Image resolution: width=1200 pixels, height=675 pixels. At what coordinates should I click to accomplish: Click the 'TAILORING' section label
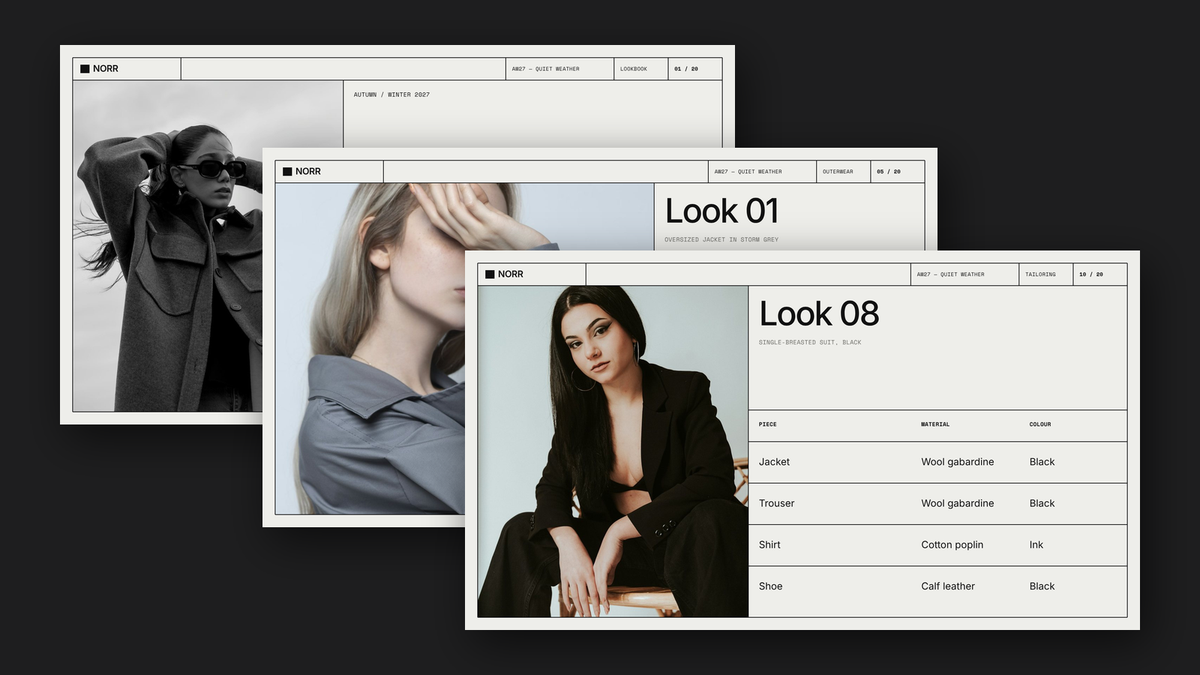tap(1040, 274)
